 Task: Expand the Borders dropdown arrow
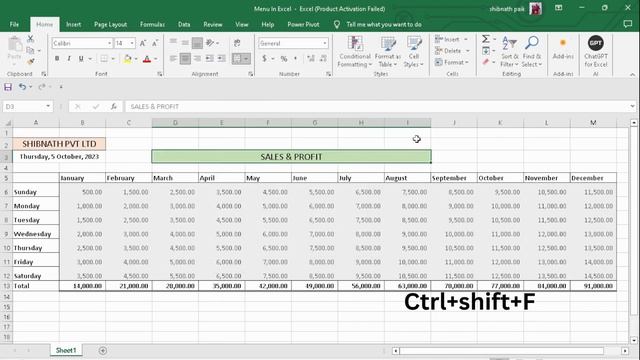click(113, 59)
